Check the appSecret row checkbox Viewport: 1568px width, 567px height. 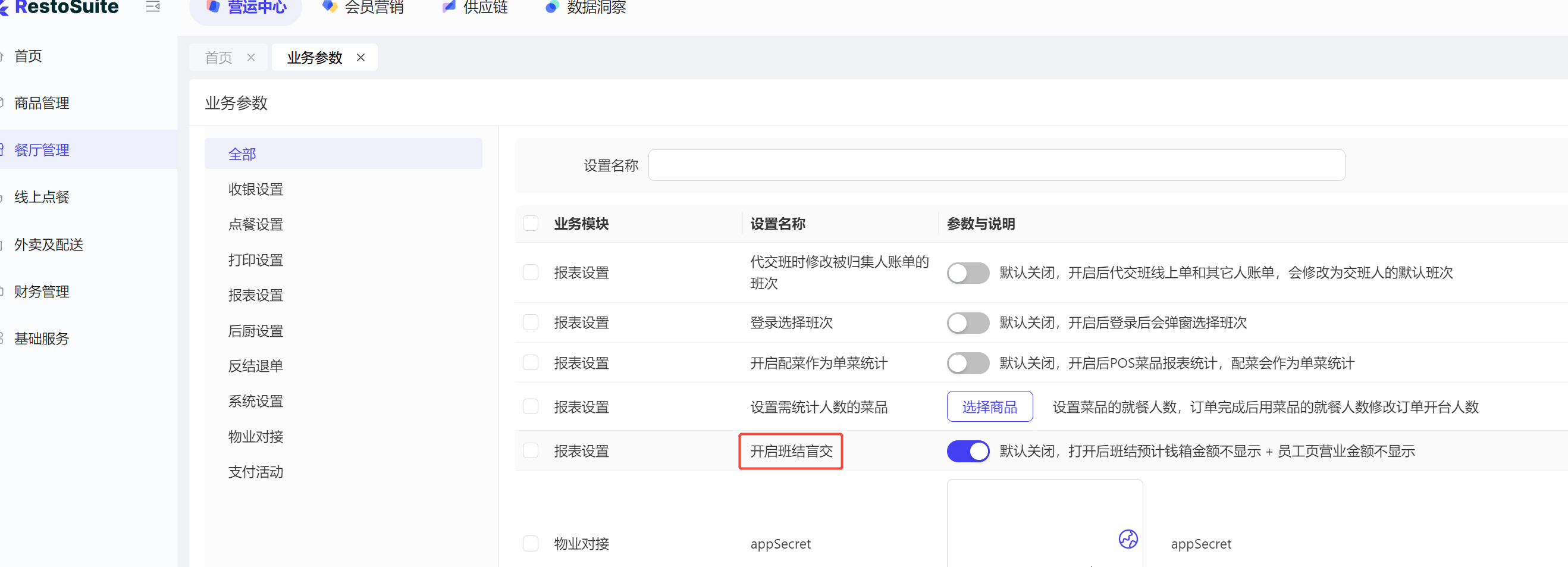[531, 544]
